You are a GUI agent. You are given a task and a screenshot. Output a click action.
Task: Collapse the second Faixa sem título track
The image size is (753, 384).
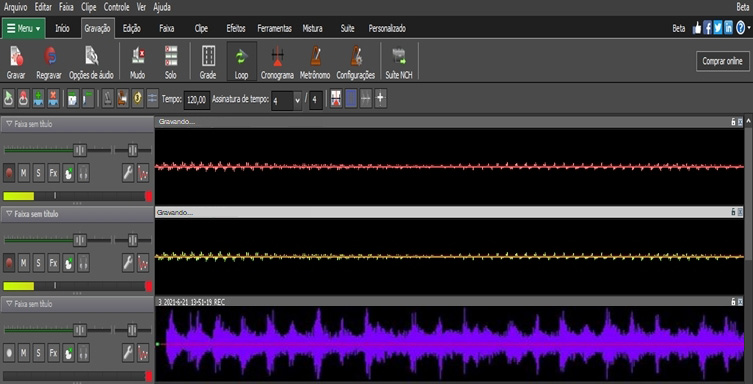click(x=9, y=214)
